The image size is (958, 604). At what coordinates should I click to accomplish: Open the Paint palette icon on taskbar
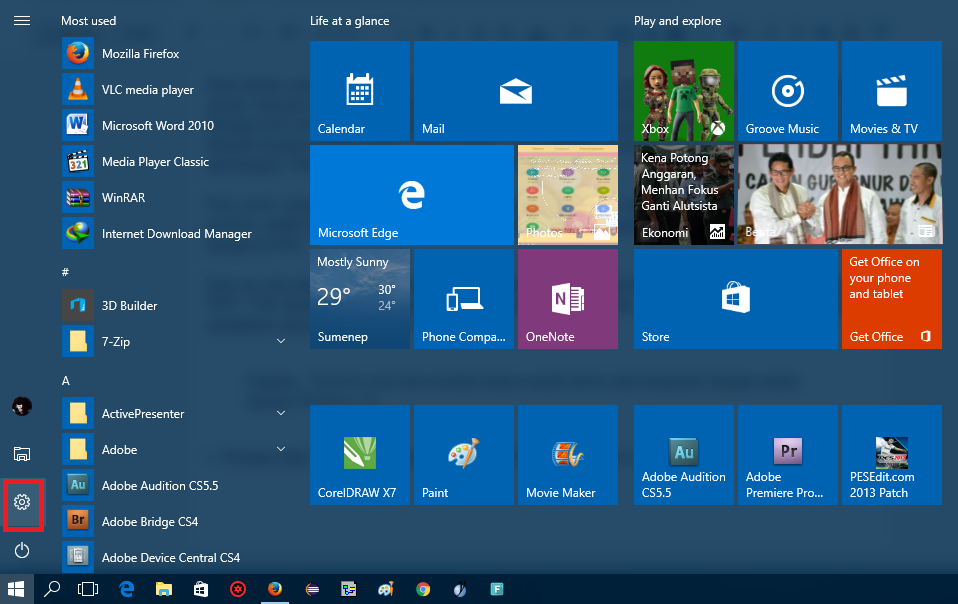coord(386,589)
